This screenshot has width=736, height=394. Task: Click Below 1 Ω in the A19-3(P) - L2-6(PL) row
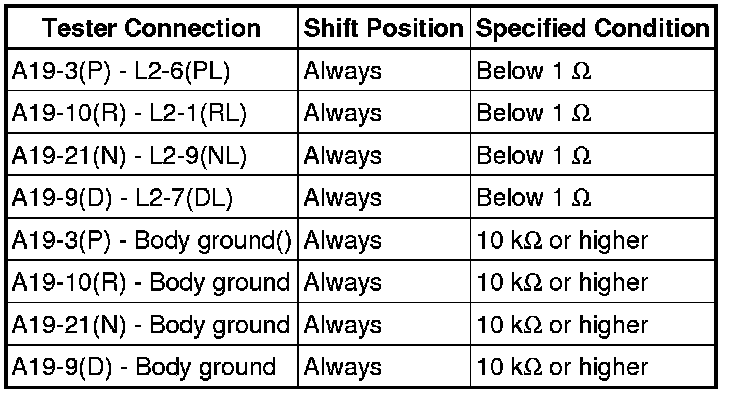(534, 71)
